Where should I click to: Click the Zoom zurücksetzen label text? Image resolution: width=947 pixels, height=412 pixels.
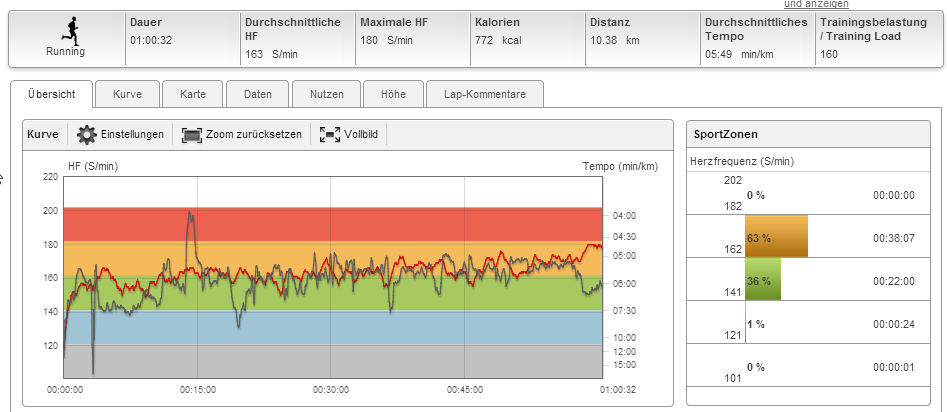pyautogui.click(x=255, y=134)
